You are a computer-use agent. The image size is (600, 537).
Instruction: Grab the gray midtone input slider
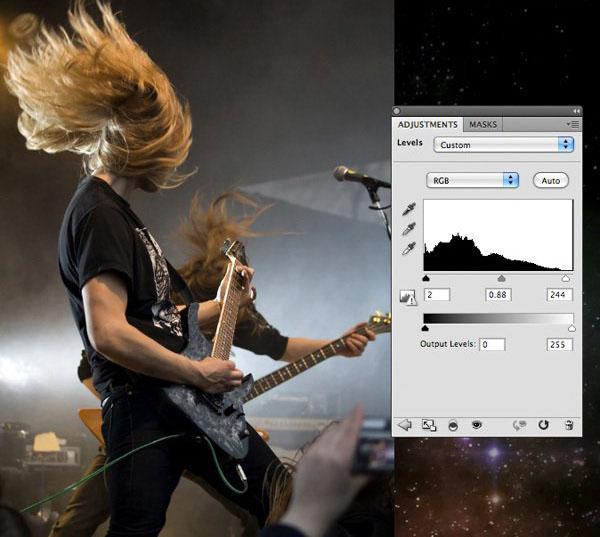pyautogui.click(x=501, y=278)
